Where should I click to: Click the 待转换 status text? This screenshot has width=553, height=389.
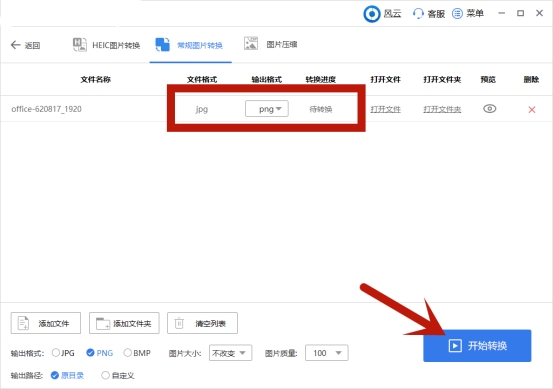point(321,109)
